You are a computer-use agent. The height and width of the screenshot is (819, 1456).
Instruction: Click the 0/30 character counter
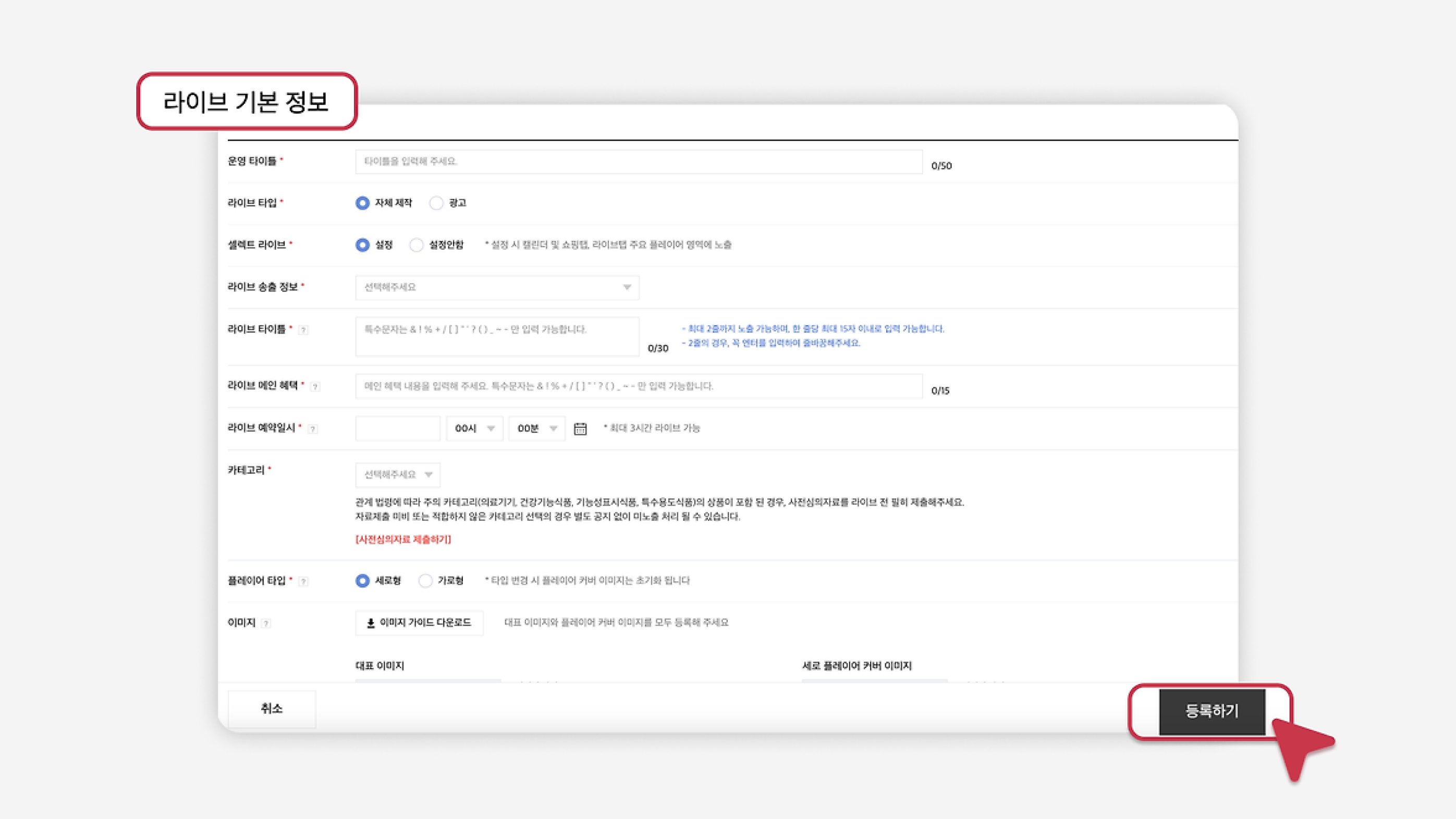click(x=658, y=348)
